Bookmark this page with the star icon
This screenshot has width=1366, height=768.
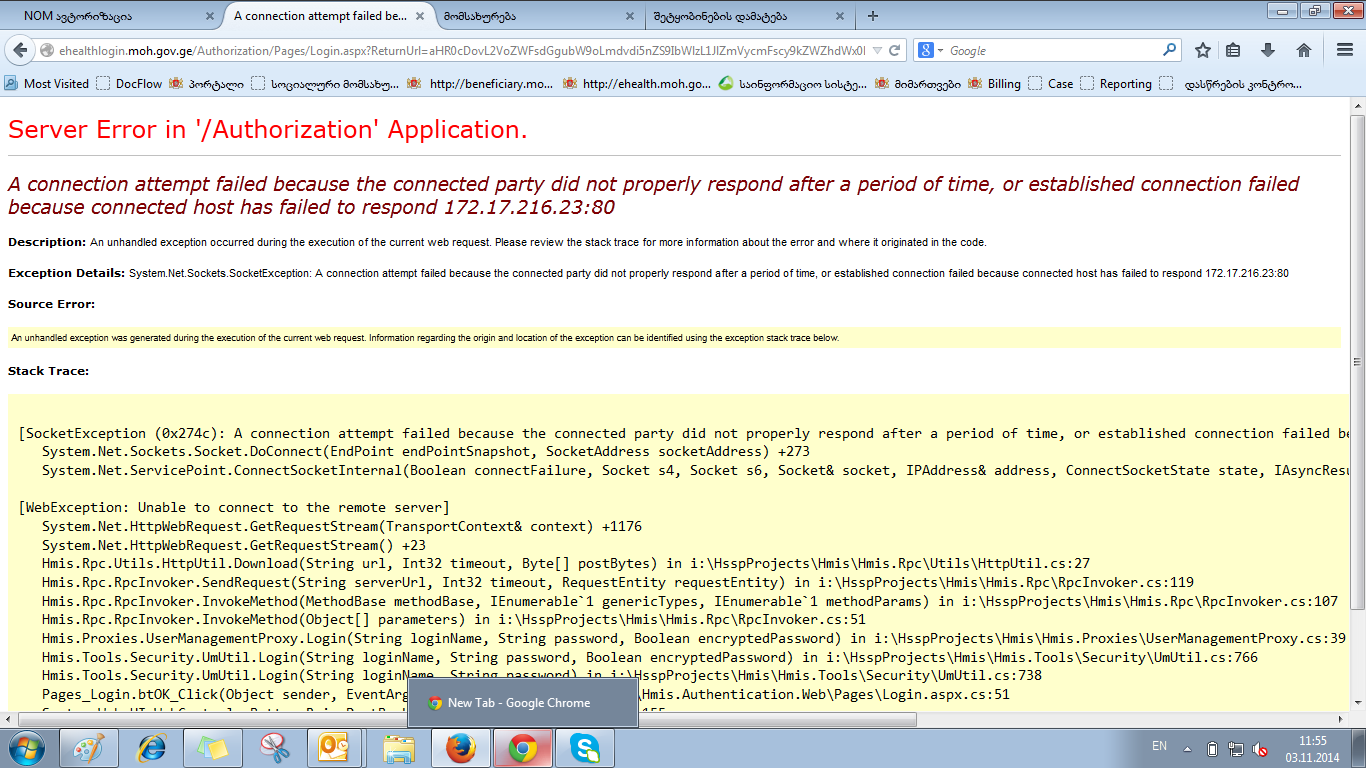click(1203, 50)
